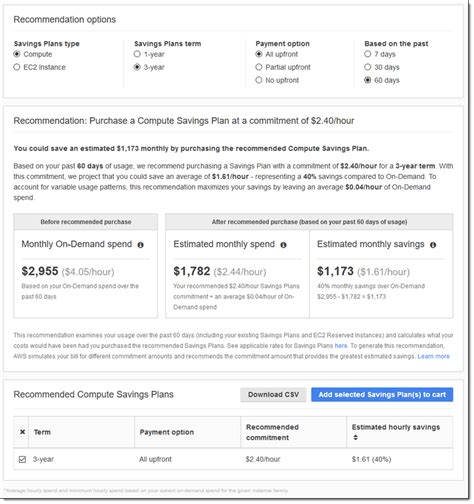The height and width of the screenshot is (504, 474).
Task: Click info icon beside Estimated monthly savings
Action: click(x=433, y=245)
